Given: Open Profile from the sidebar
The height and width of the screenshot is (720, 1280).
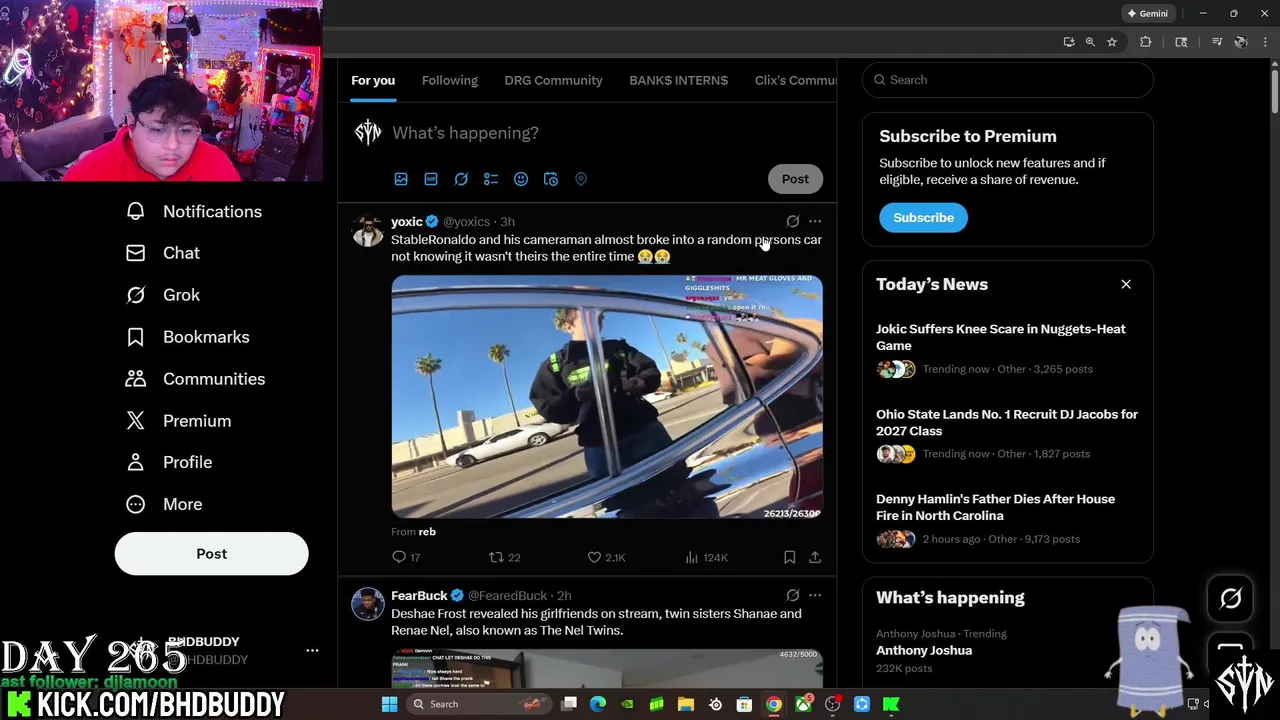Looking at the screenshot, I should pyautogui.click(x=168, y=462).
